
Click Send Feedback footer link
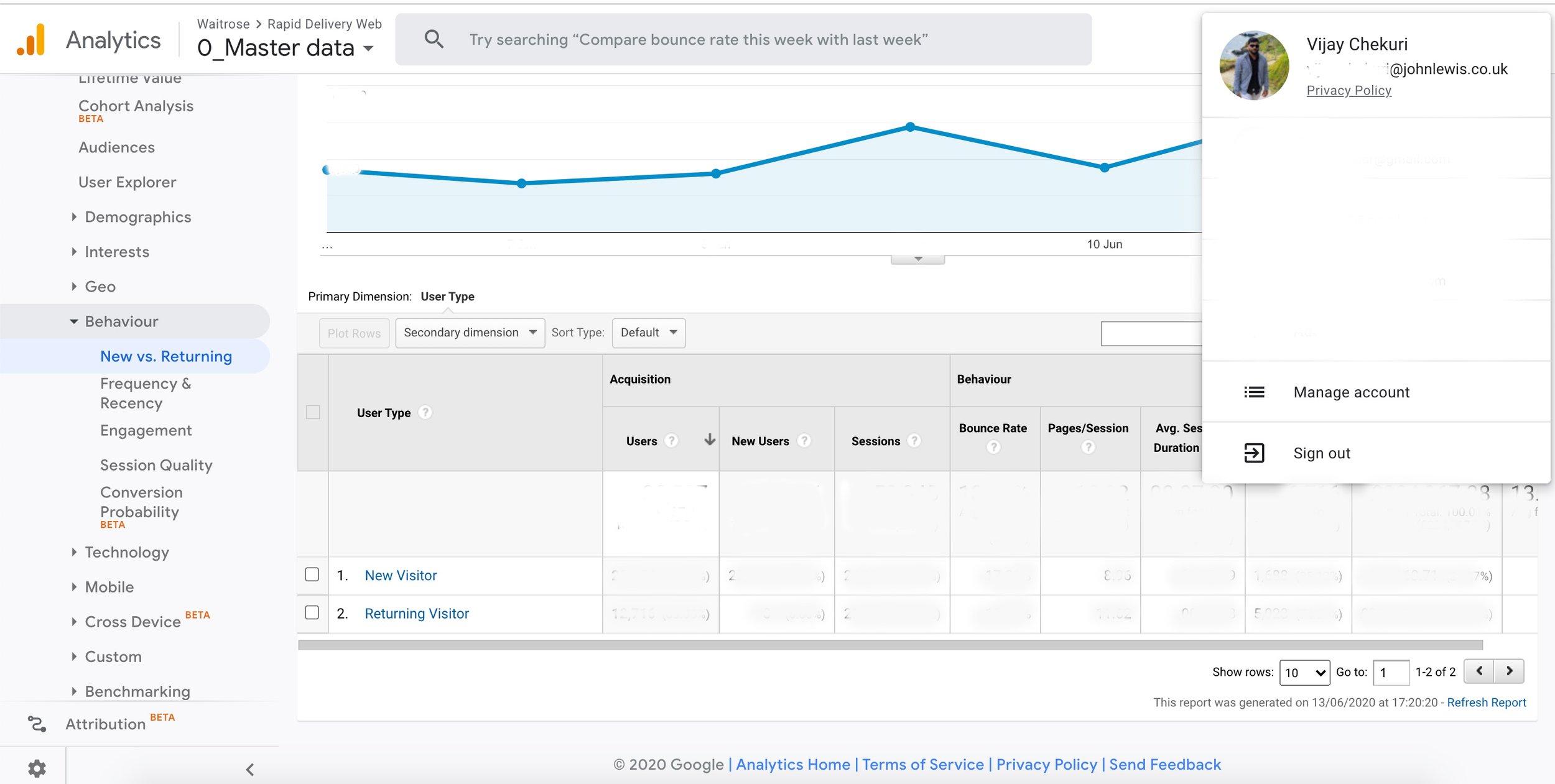pos(1165,764)
